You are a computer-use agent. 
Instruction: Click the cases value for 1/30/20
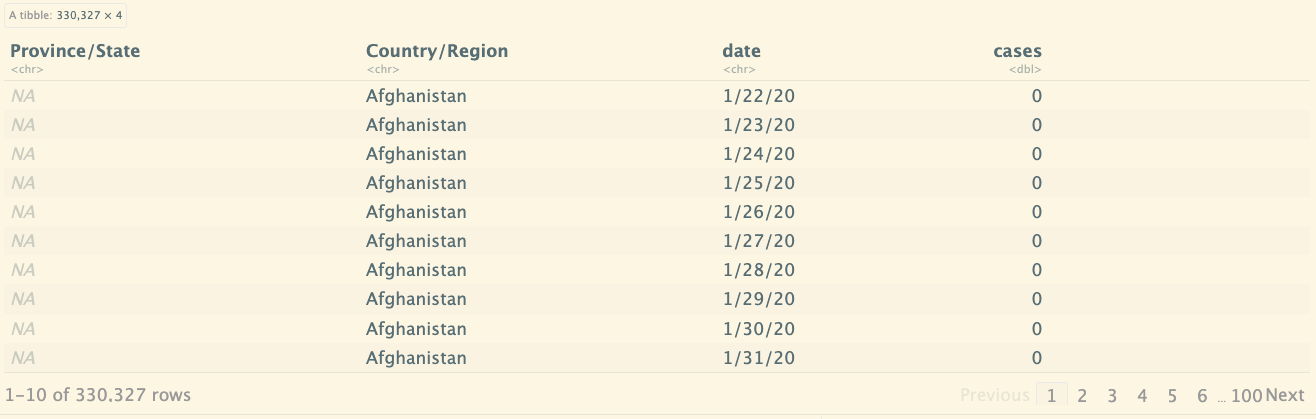coord(1037,328)
